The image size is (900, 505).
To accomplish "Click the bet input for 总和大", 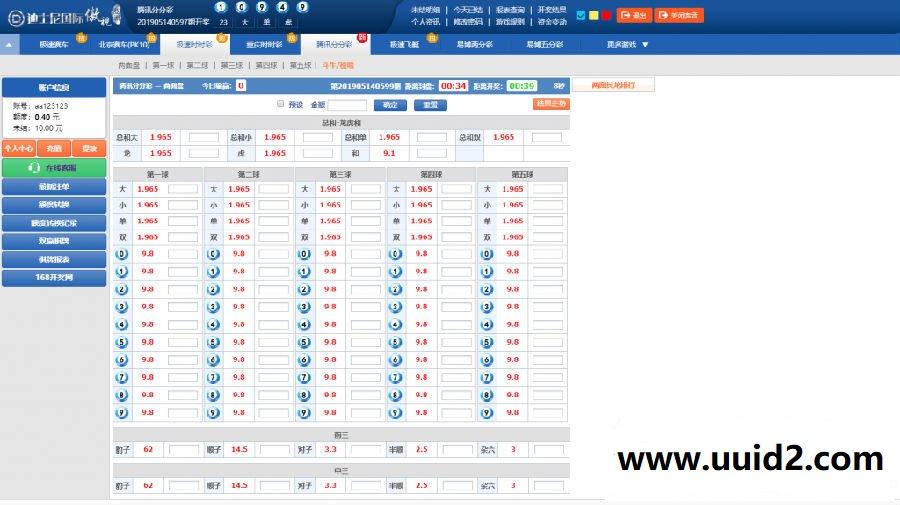I will [204, 137].
